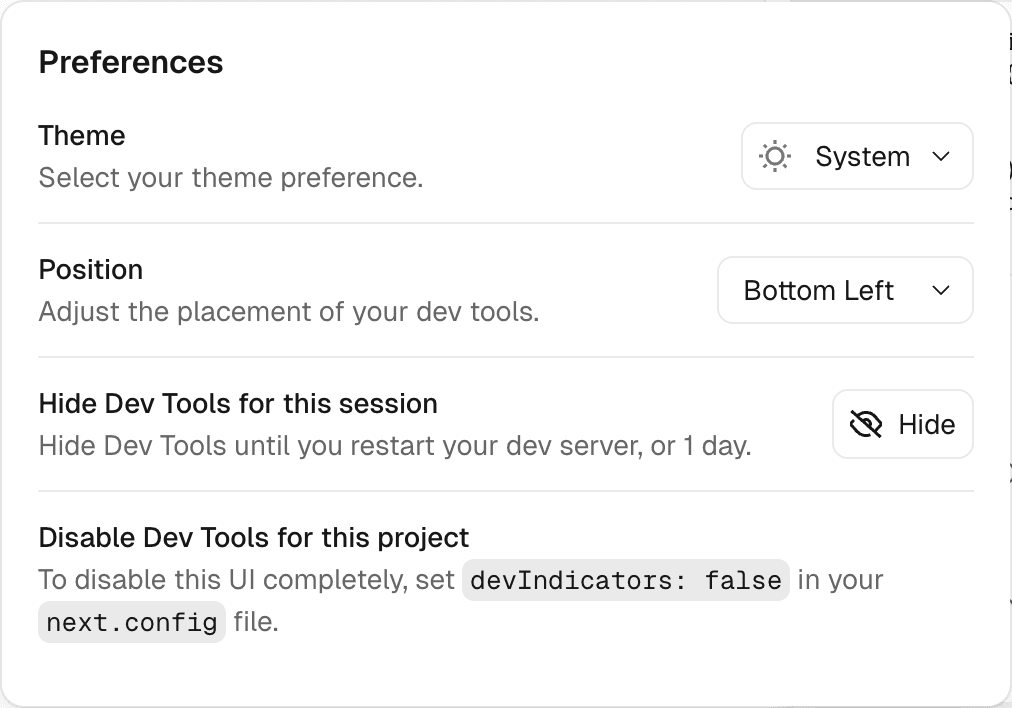This screenshot has height=708, width=1012.
Task: Open the Position dropdown showing Bottom Left
Action: (845, 290)
